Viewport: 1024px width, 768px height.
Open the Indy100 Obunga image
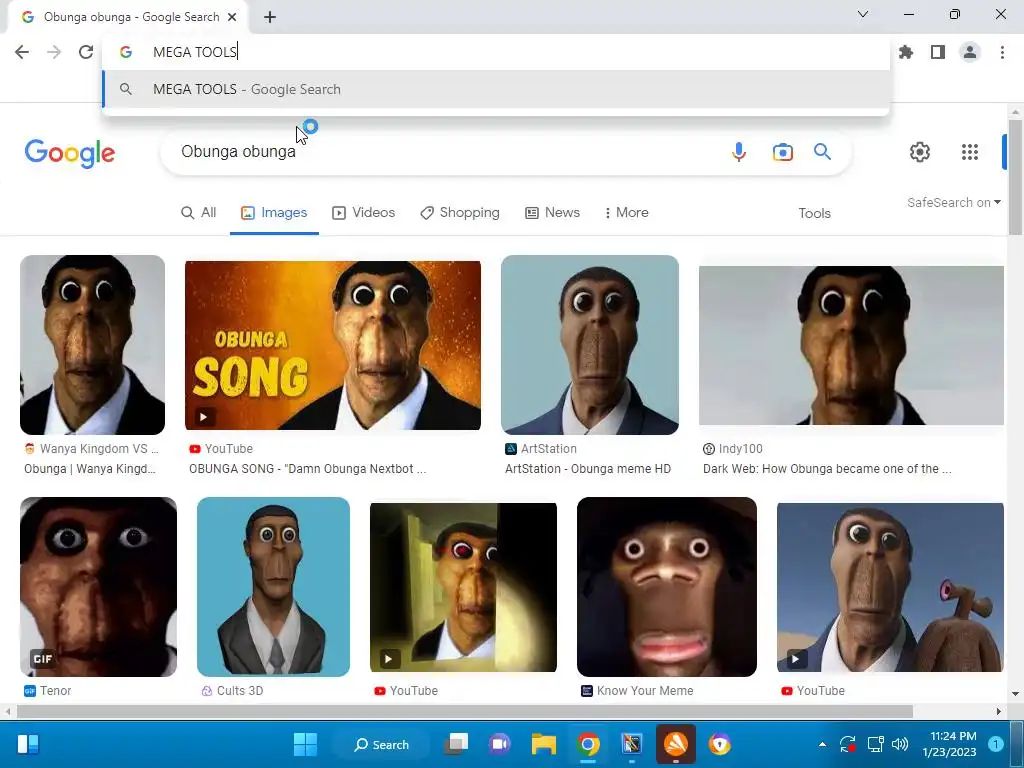tap(851, 345)
